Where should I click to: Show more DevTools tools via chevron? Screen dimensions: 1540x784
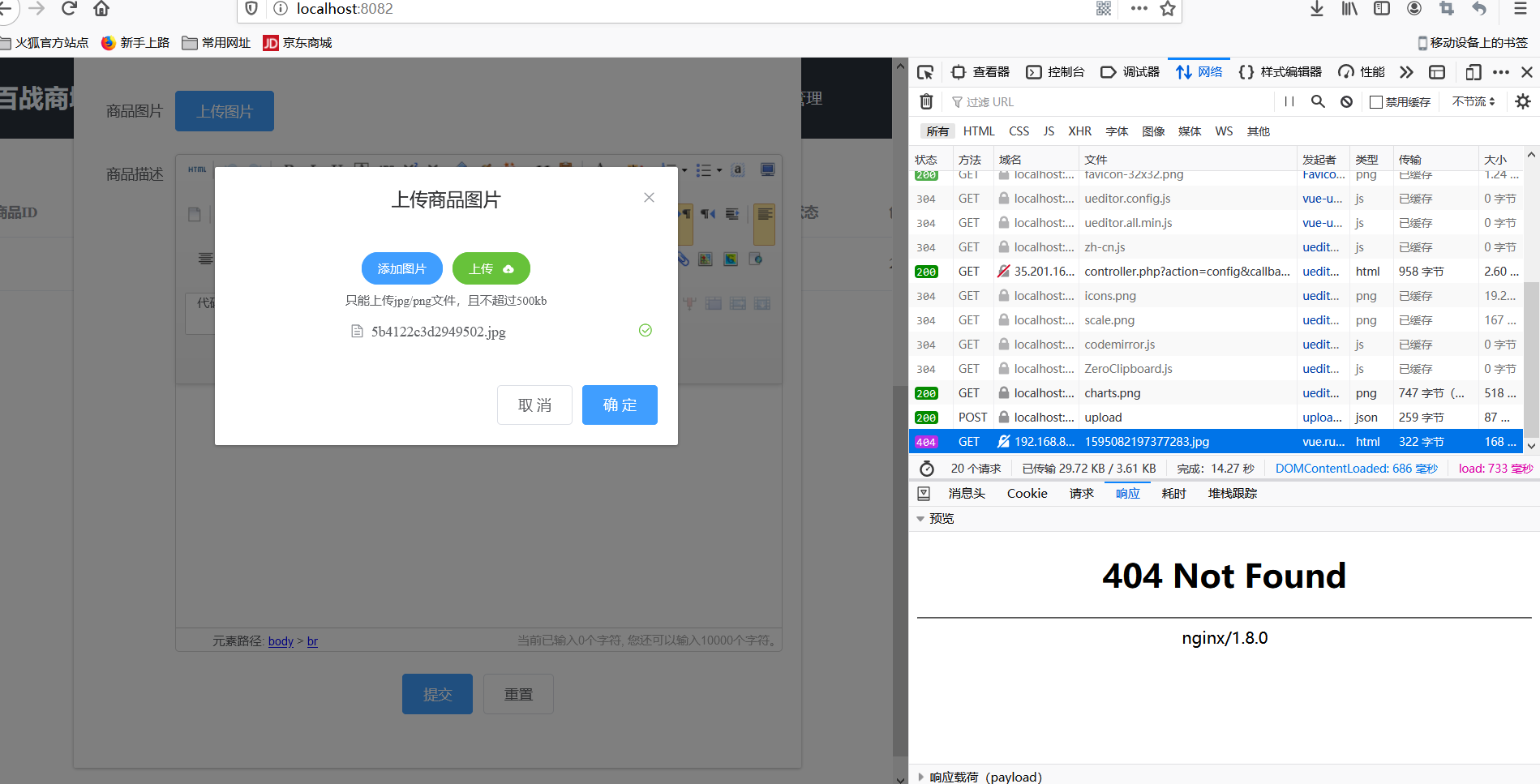click(1406, 72)
